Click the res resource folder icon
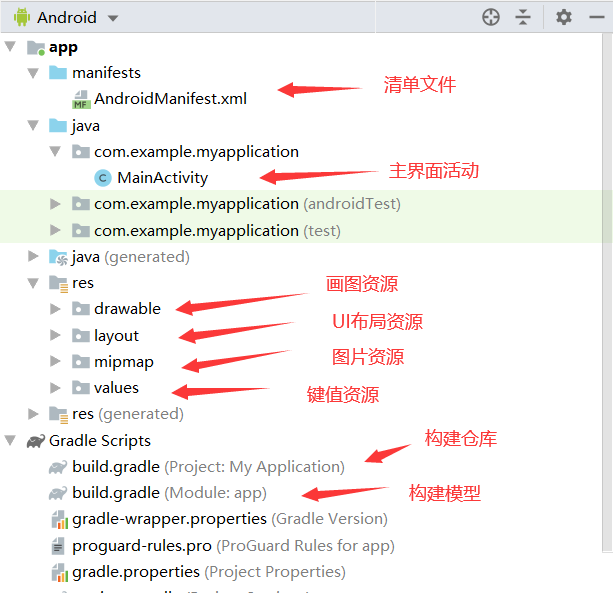Screen dimensions: 613x593 [59, 284]
